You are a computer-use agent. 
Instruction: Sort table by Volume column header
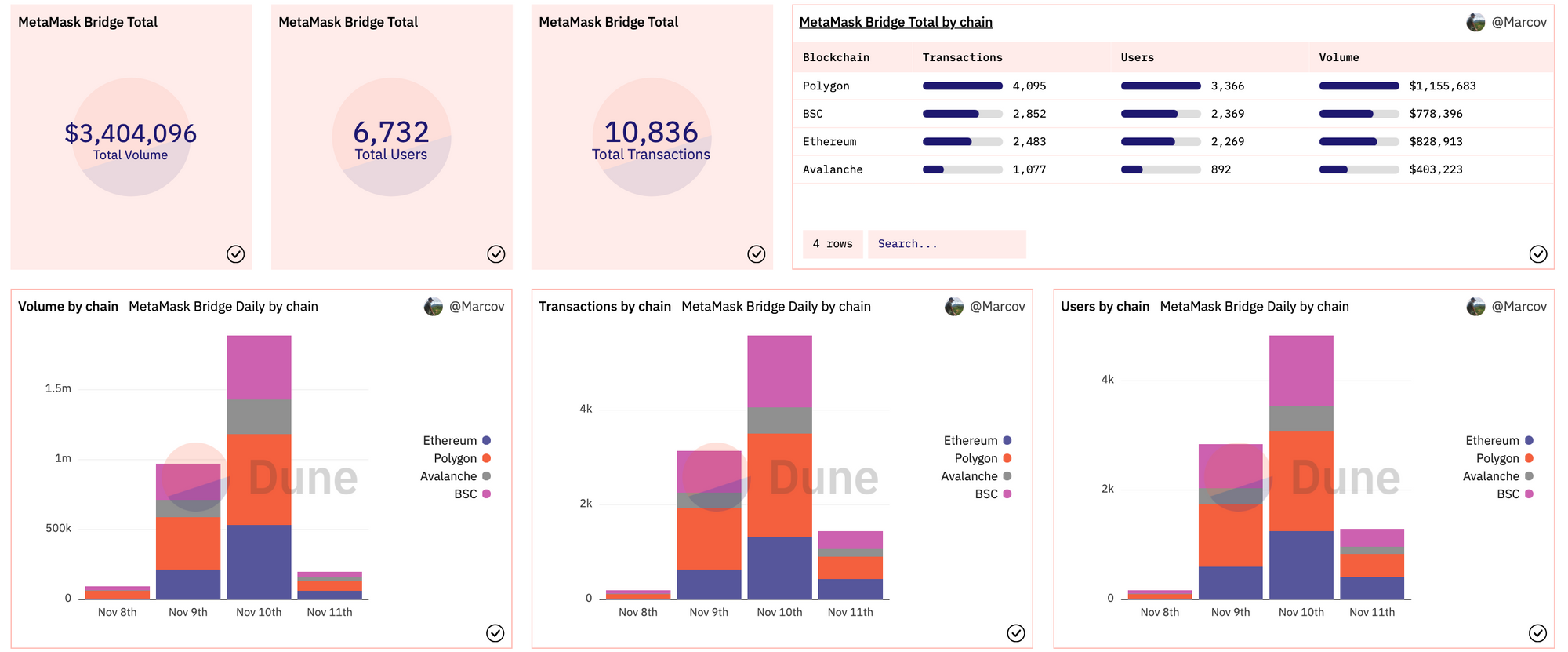click(1338, 58)
